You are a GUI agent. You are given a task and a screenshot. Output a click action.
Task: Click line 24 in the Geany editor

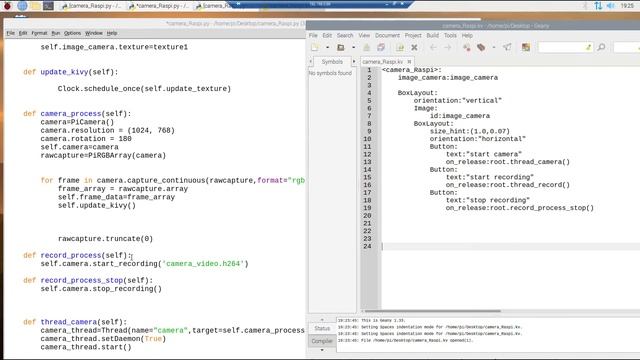tap(510, 247)
